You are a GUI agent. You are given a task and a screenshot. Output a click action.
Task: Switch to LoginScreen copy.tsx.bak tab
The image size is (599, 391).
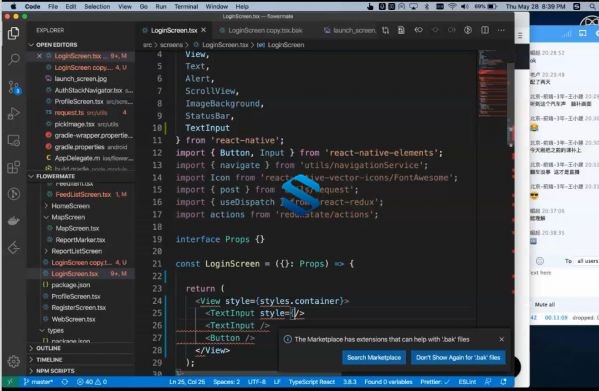tap(265, 30)
